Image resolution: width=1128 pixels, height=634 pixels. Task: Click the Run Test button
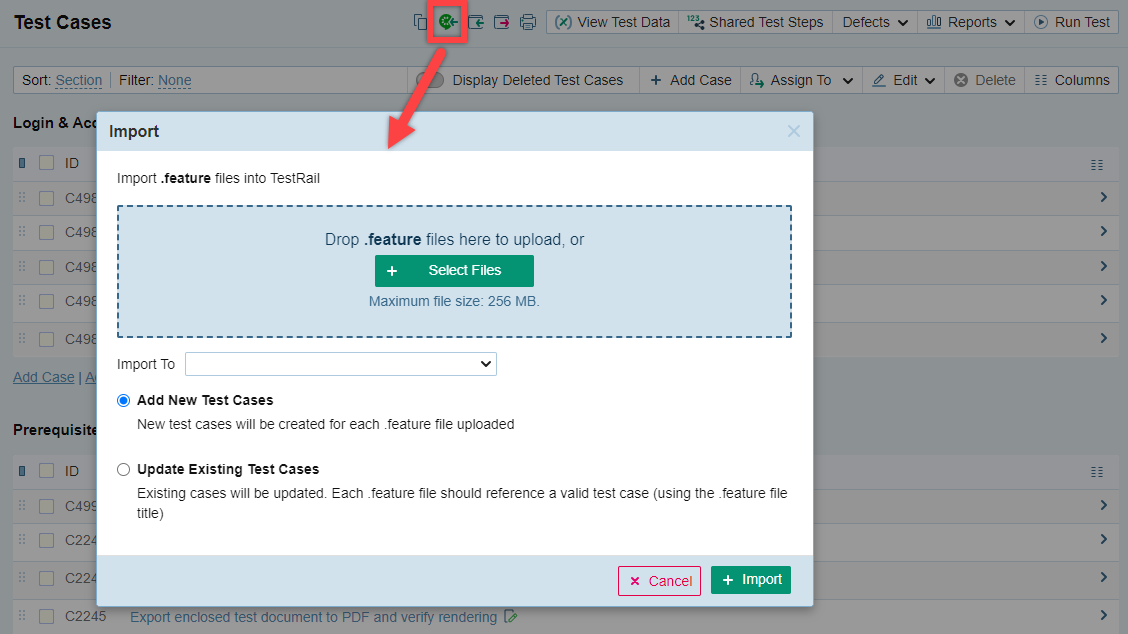1071,22
